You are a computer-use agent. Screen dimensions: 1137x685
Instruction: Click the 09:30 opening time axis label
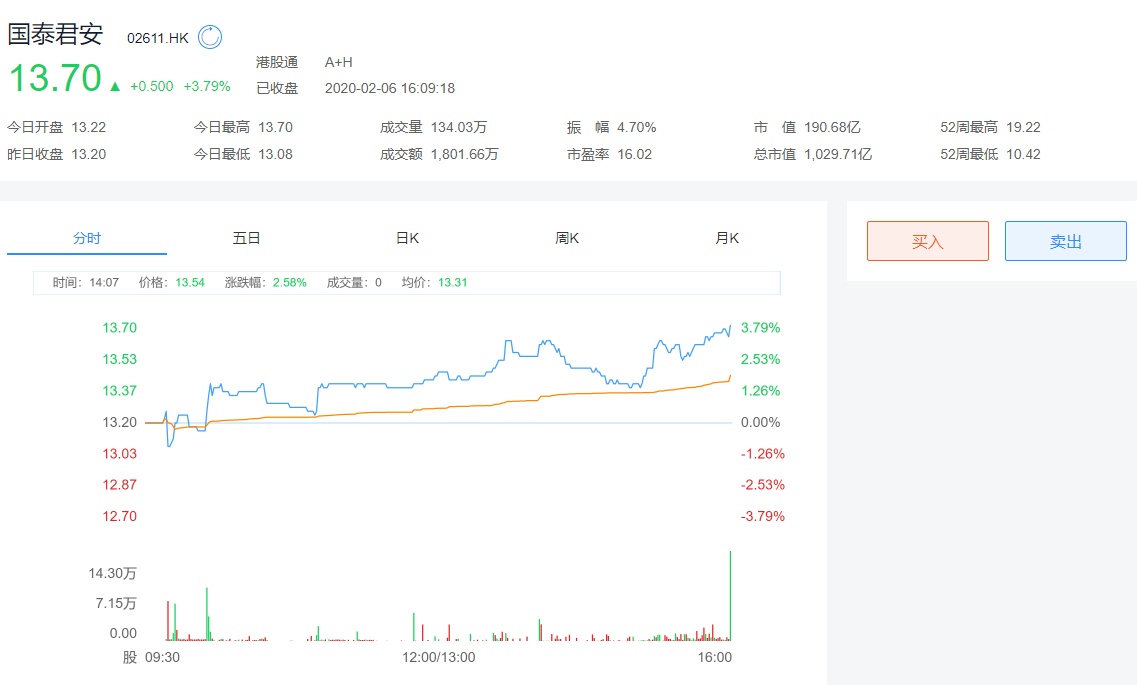coord(162,657)
